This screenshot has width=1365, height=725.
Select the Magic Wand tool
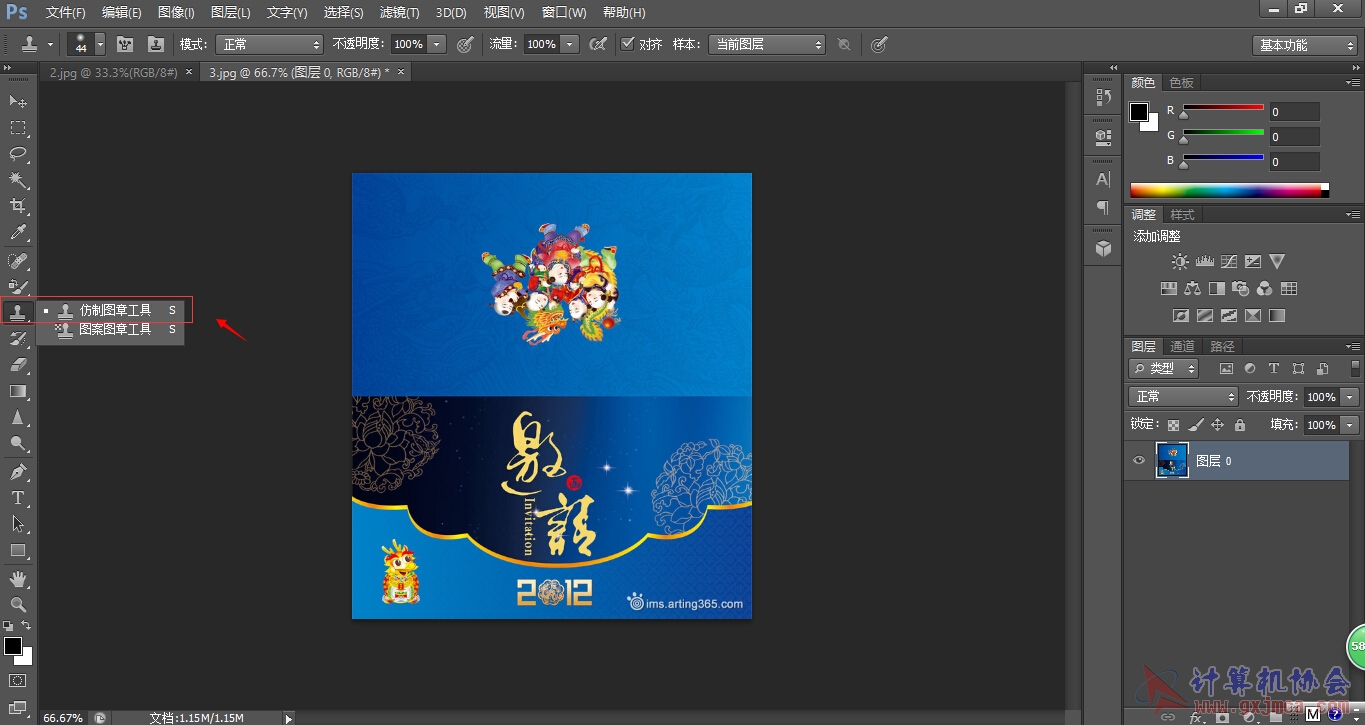pyautogui.click(x=18, y=180)
